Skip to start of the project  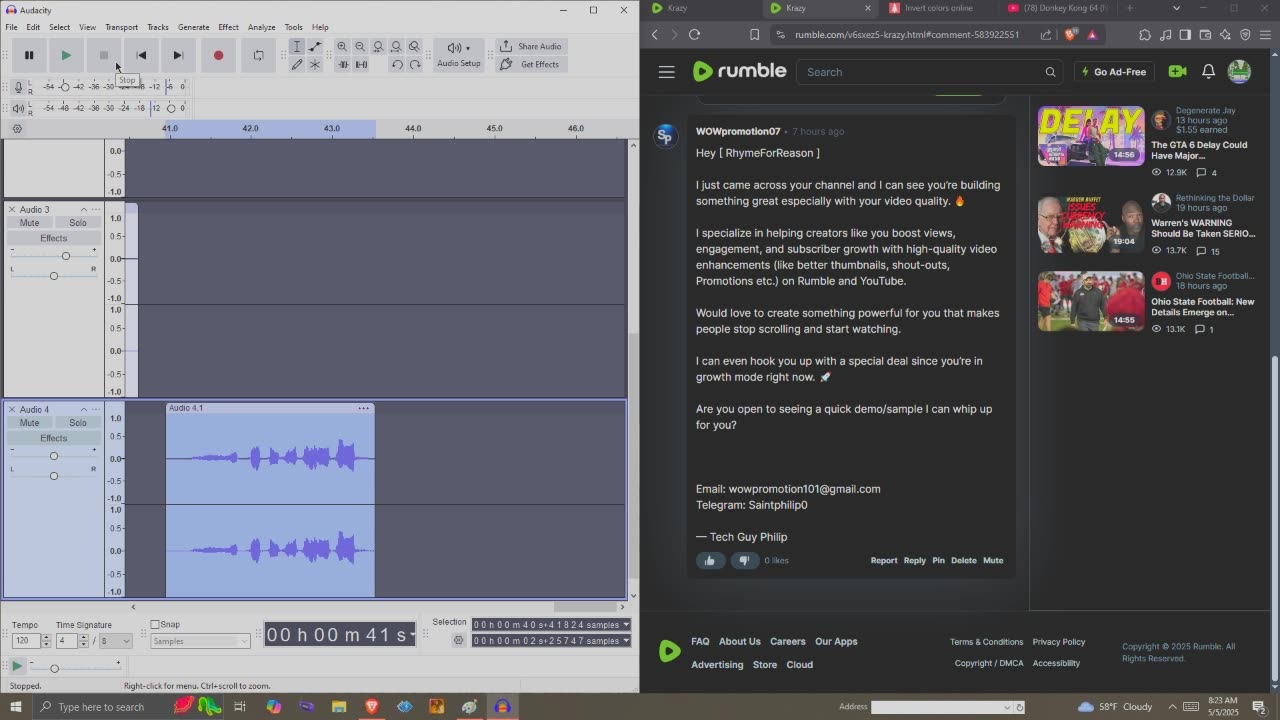[141, 55]
